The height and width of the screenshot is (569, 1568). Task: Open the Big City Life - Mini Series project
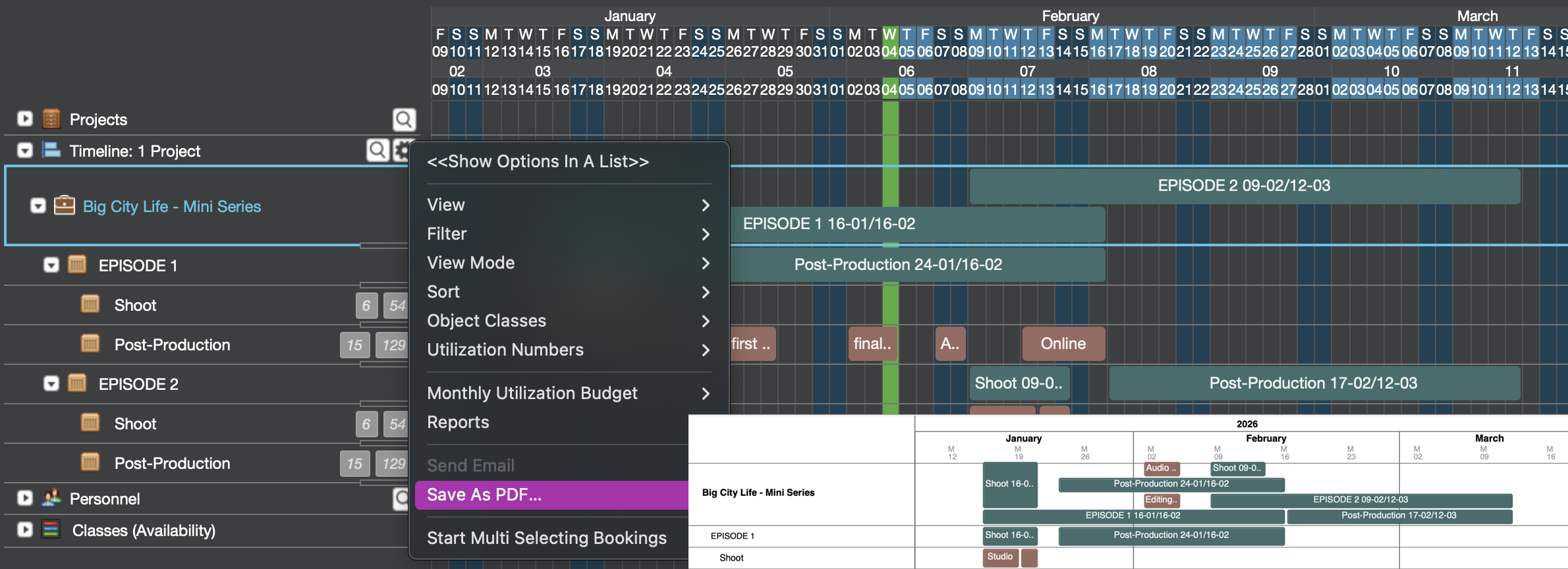pos(172,206)
